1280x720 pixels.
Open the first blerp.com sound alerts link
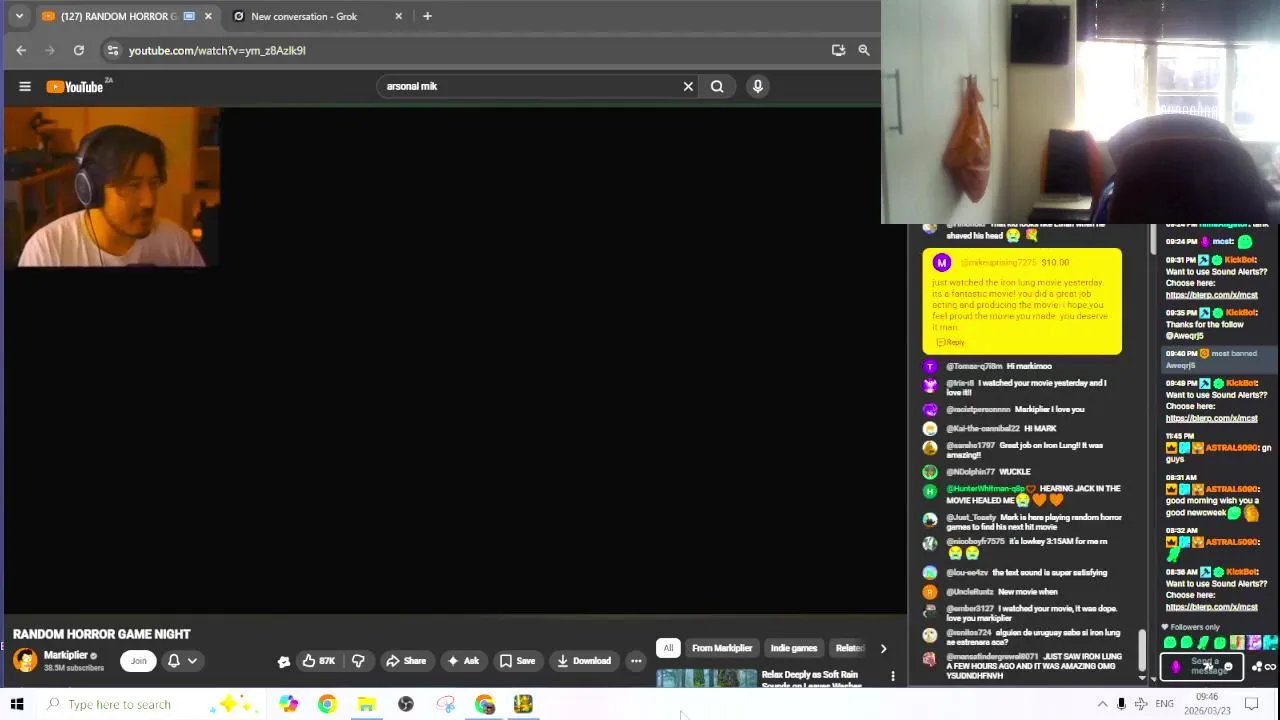1211,295
